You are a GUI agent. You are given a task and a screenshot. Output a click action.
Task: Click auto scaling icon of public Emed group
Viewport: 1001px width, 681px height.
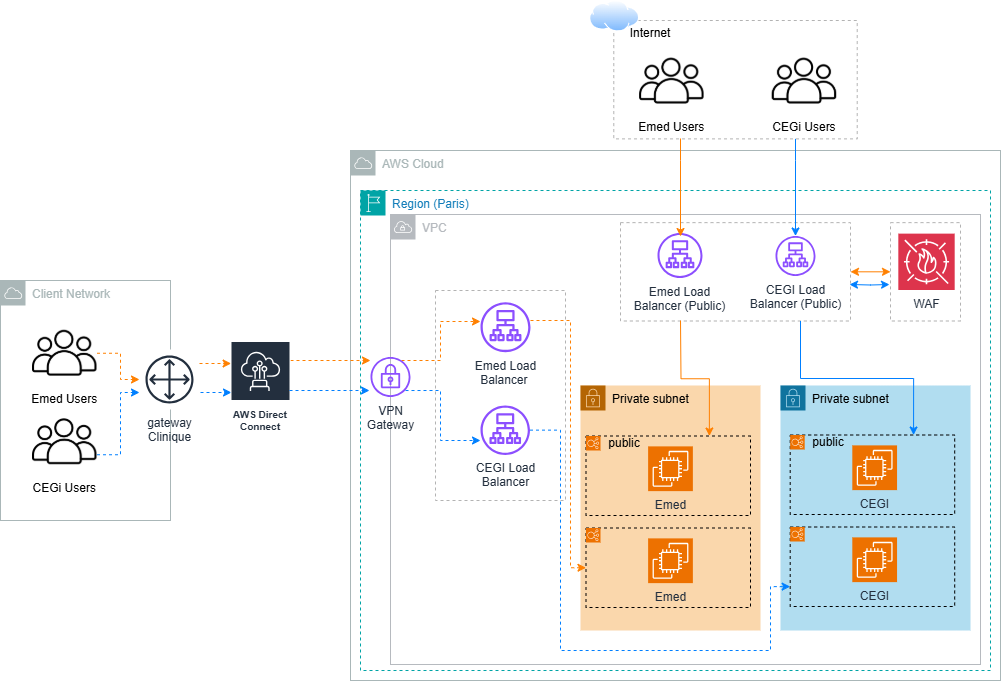[593, 443]
